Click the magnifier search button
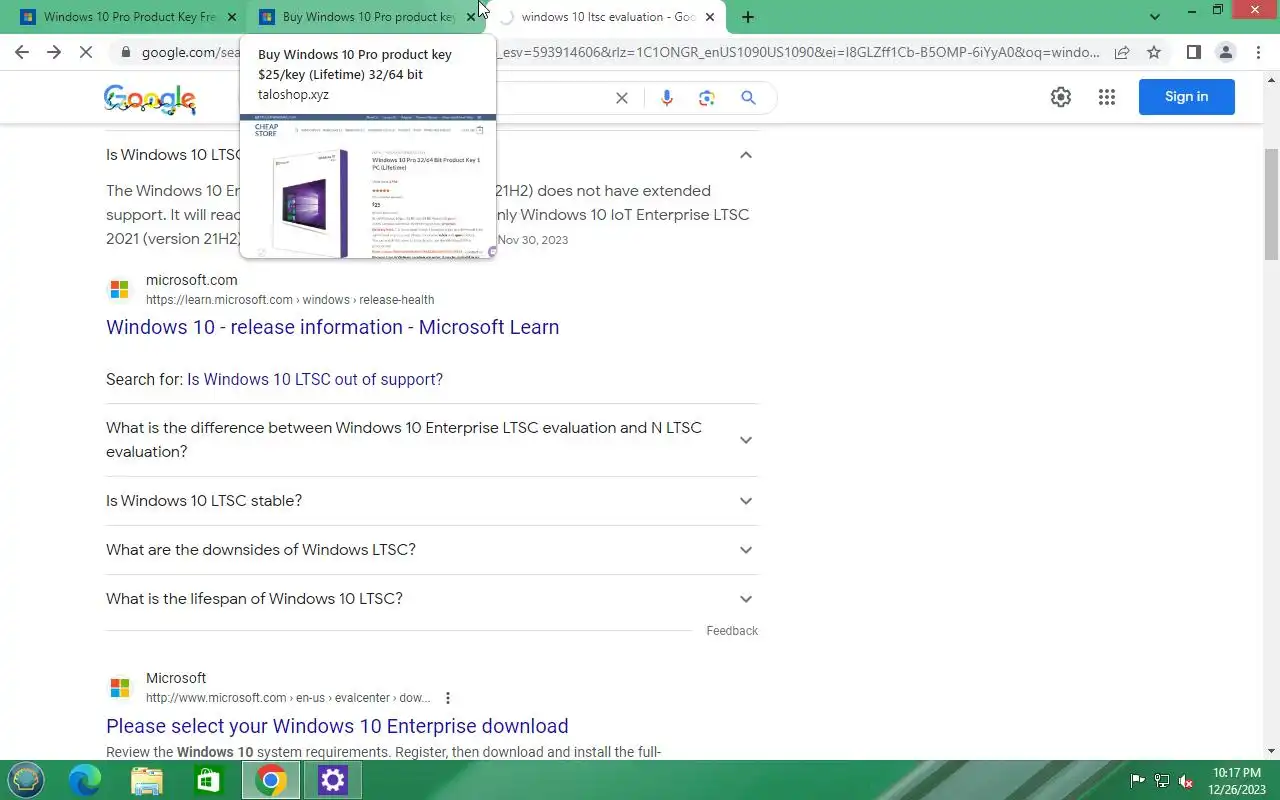The image size is (1280, 800). pyautogui.click(x=748, y=98)
